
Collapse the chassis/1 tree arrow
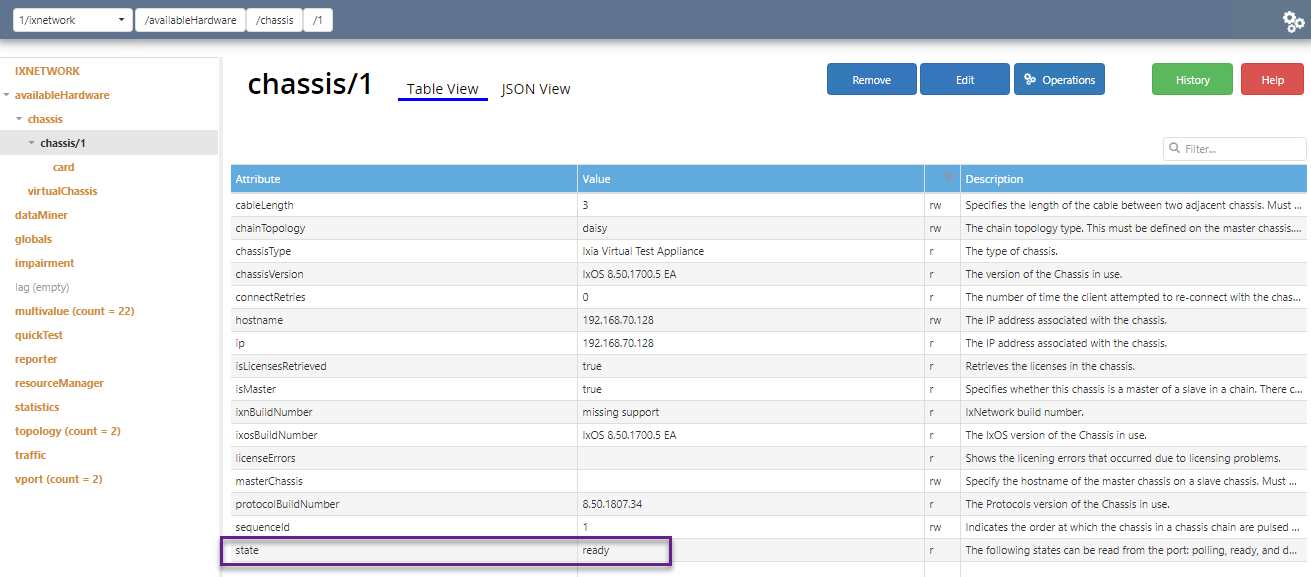tap(32, 143)
